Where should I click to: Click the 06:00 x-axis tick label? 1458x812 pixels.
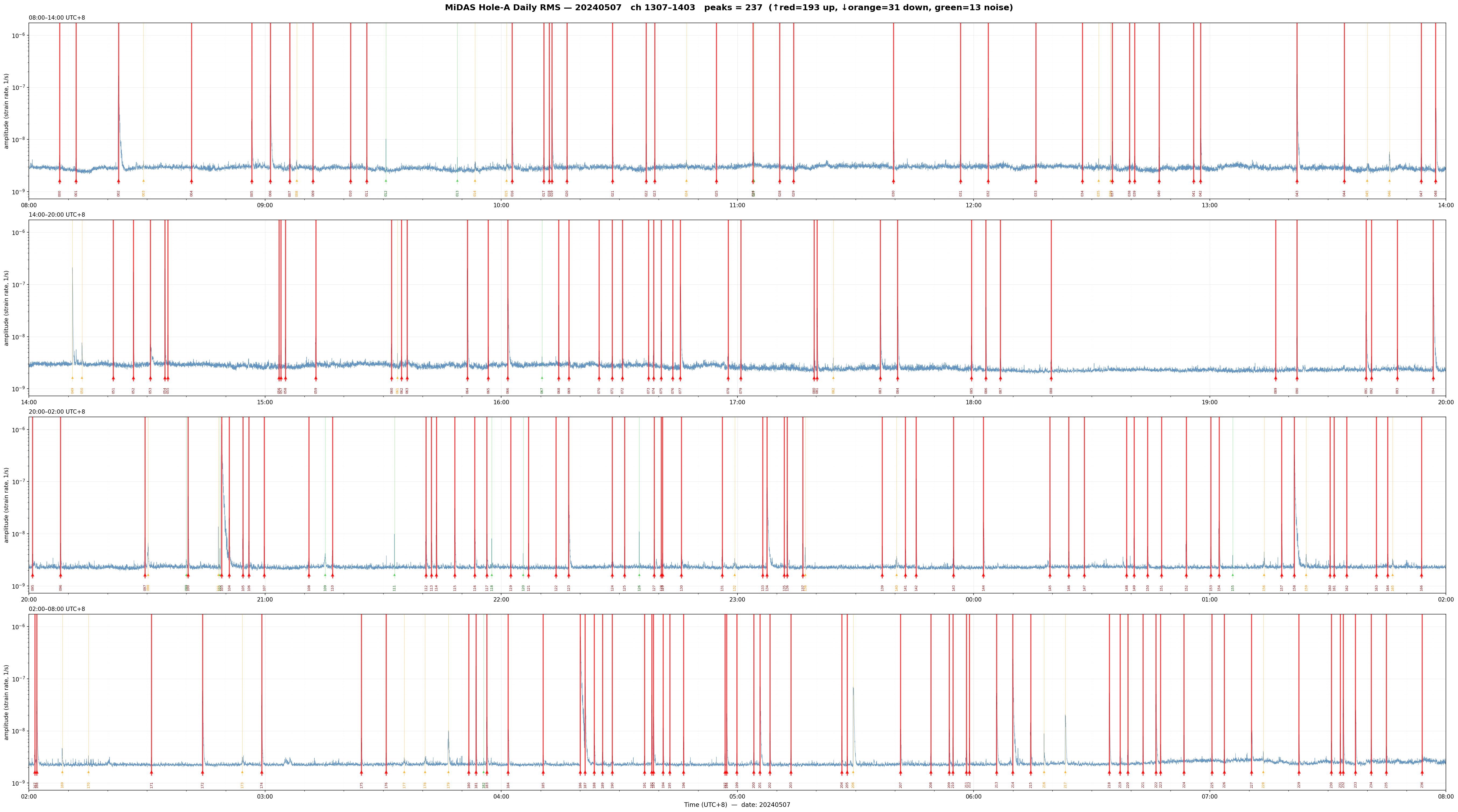[x=974, y=797]
